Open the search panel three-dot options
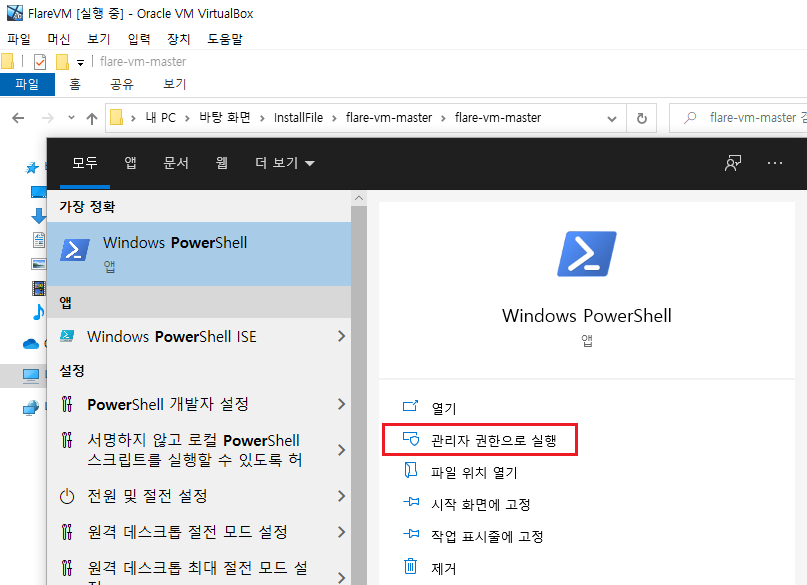This screenshot has height=585, width=807. pyautogui.click(x=775, y=163)
